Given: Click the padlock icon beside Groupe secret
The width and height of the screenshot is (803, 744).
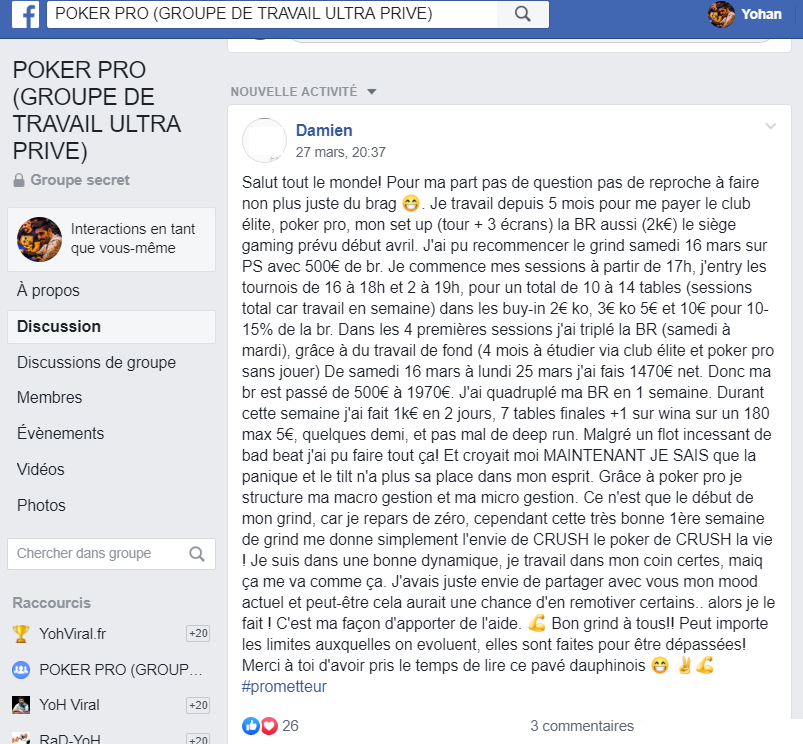Looking at the screenshot, I should 19,180.
